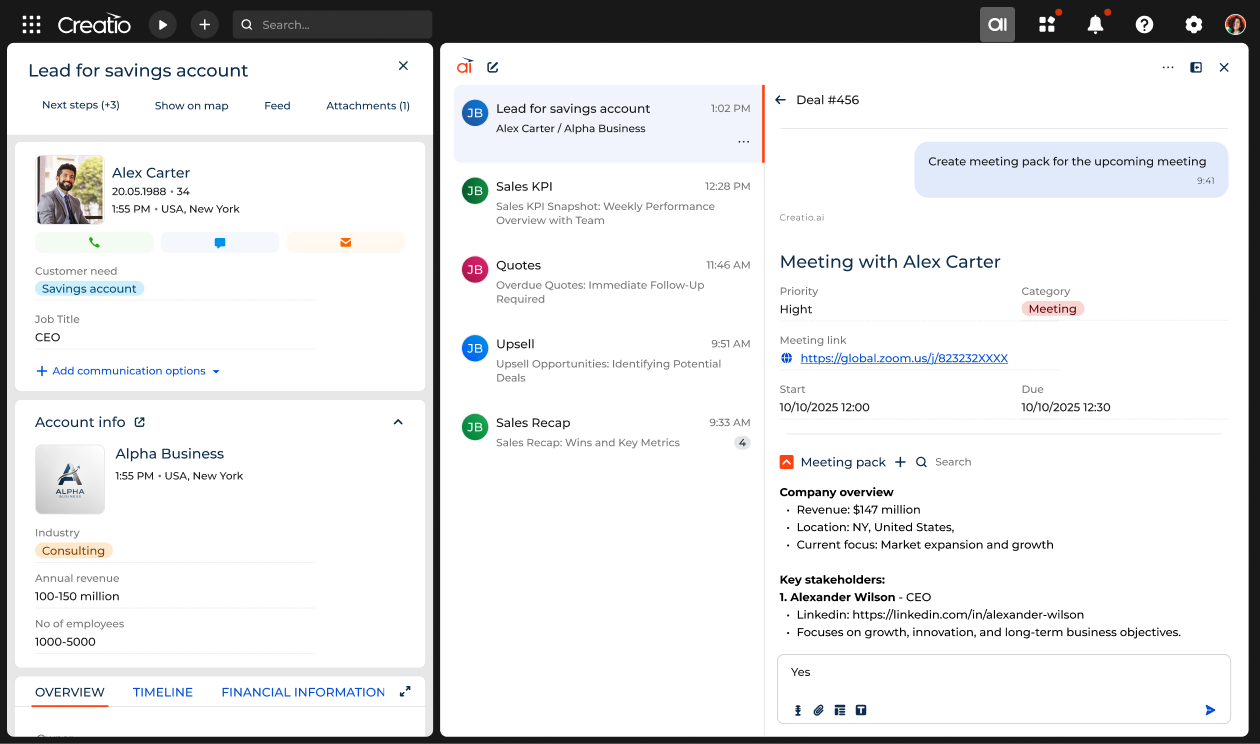Open the FINANCIAL INFORMATION tab

pyautogui.click(x=303, y=692)
